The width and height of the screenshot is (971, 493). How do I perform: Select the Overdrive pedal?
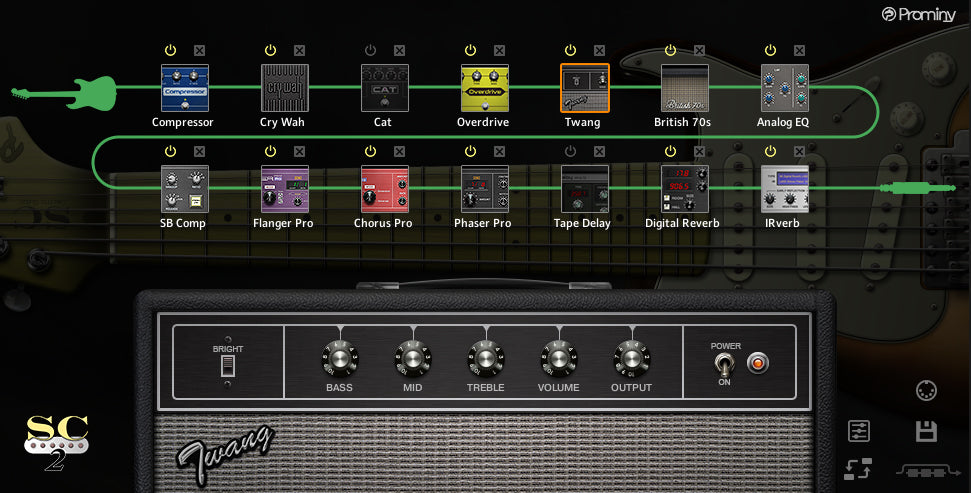pyautogui.click(x=484, y=88)
